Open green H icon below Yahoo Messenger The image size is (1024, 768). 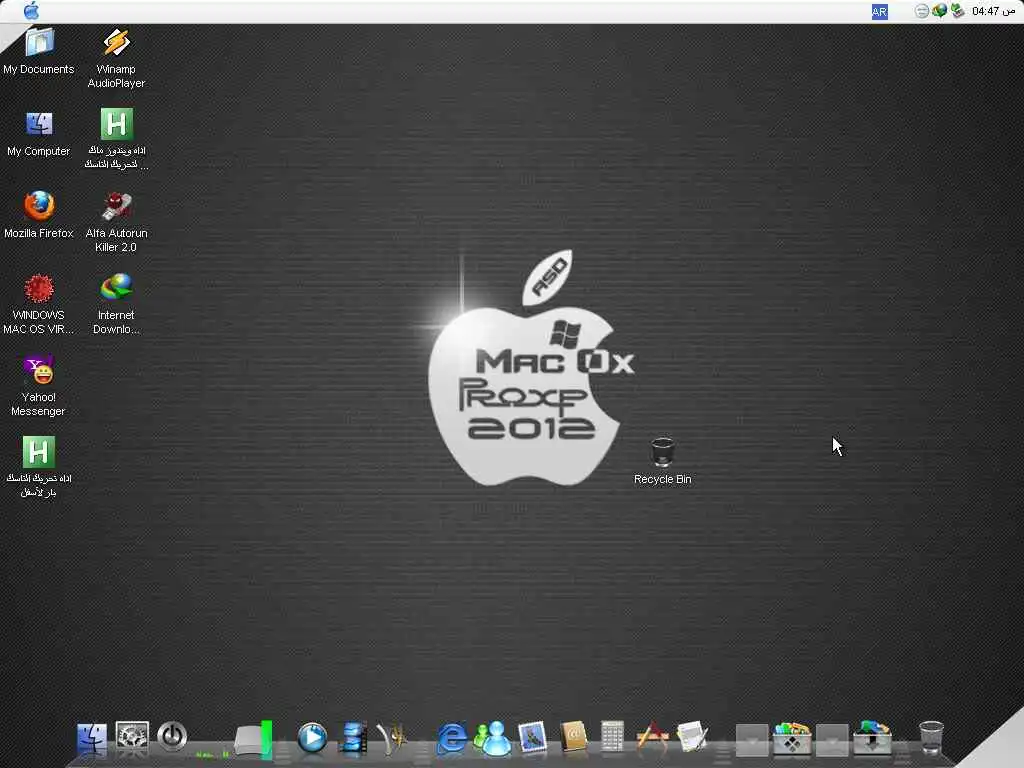tap(39, 452)
